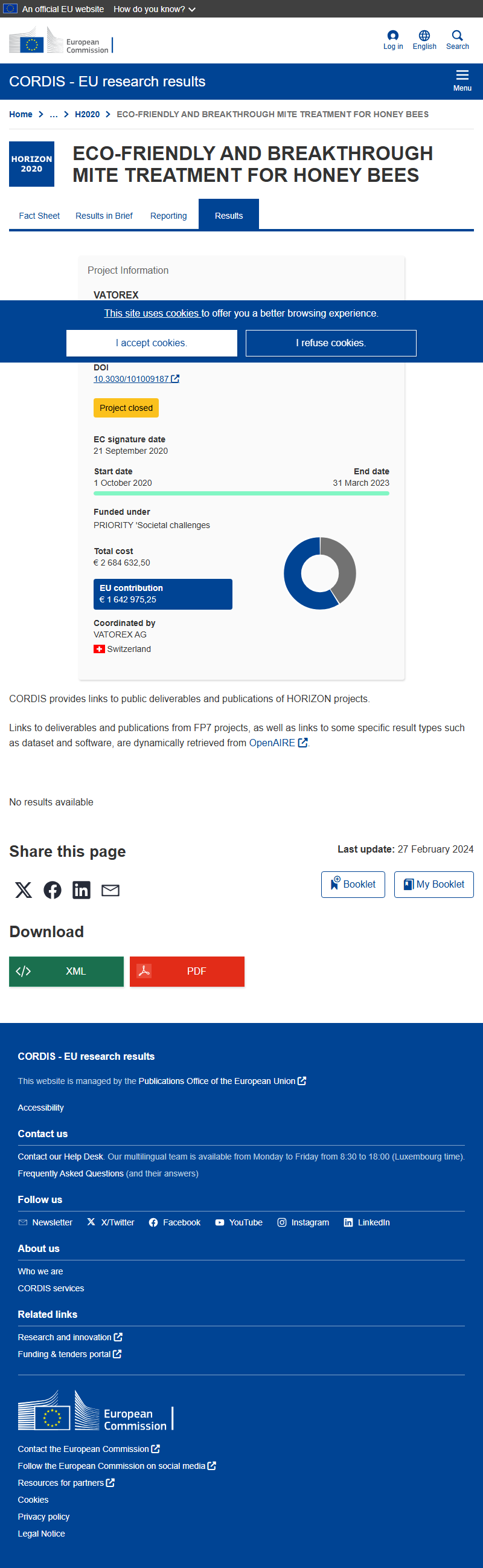483x1568 pixels.
Task: Open the X/Twitter footer link
Action: coord(110,1222)
